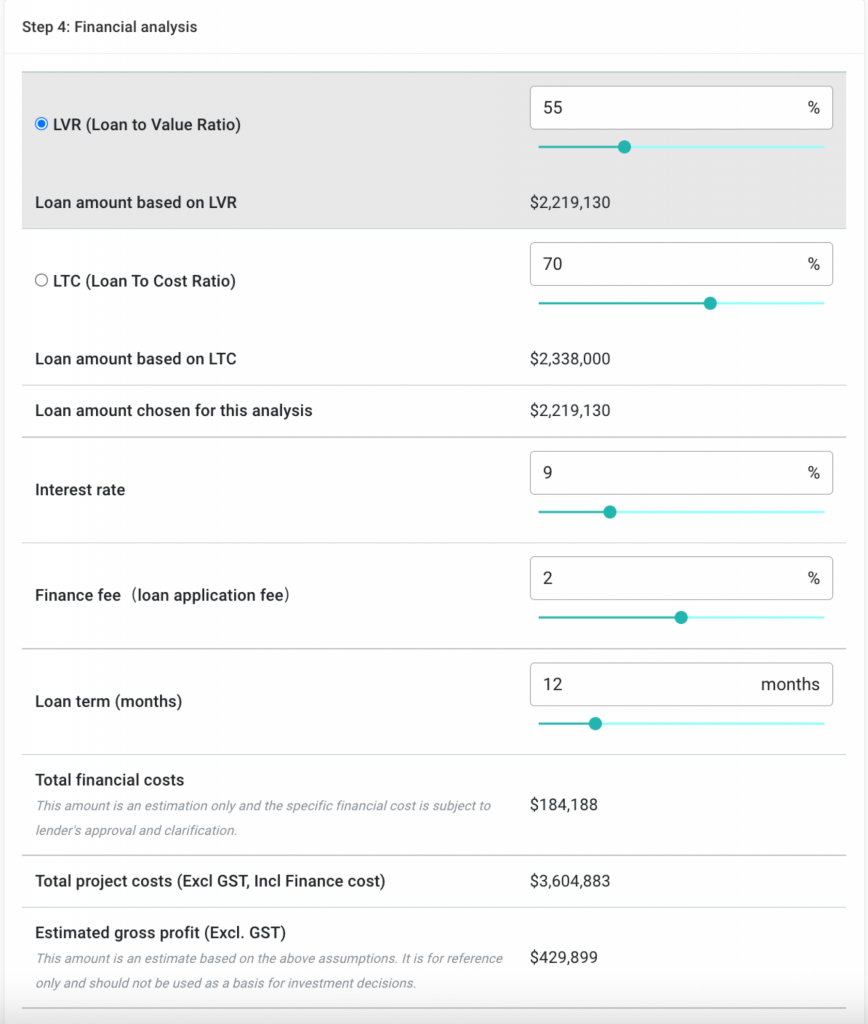
Task: Click the Finance fee (loan application fee) label
Action: (x=160, y=594)
